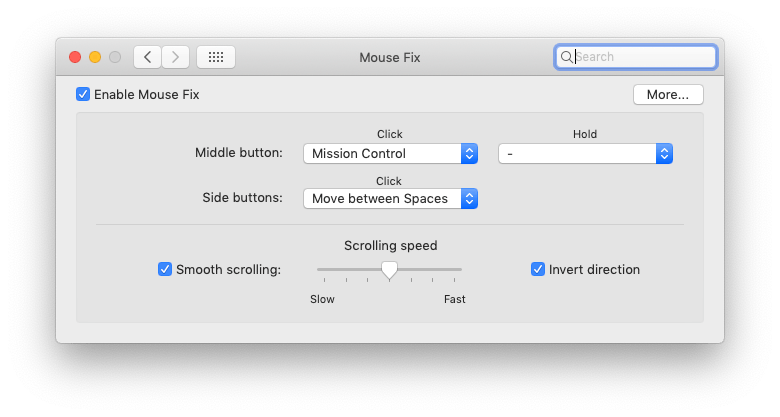Close the Mouse Fix window
The image size is (780, 417).
tap(75, 57)
